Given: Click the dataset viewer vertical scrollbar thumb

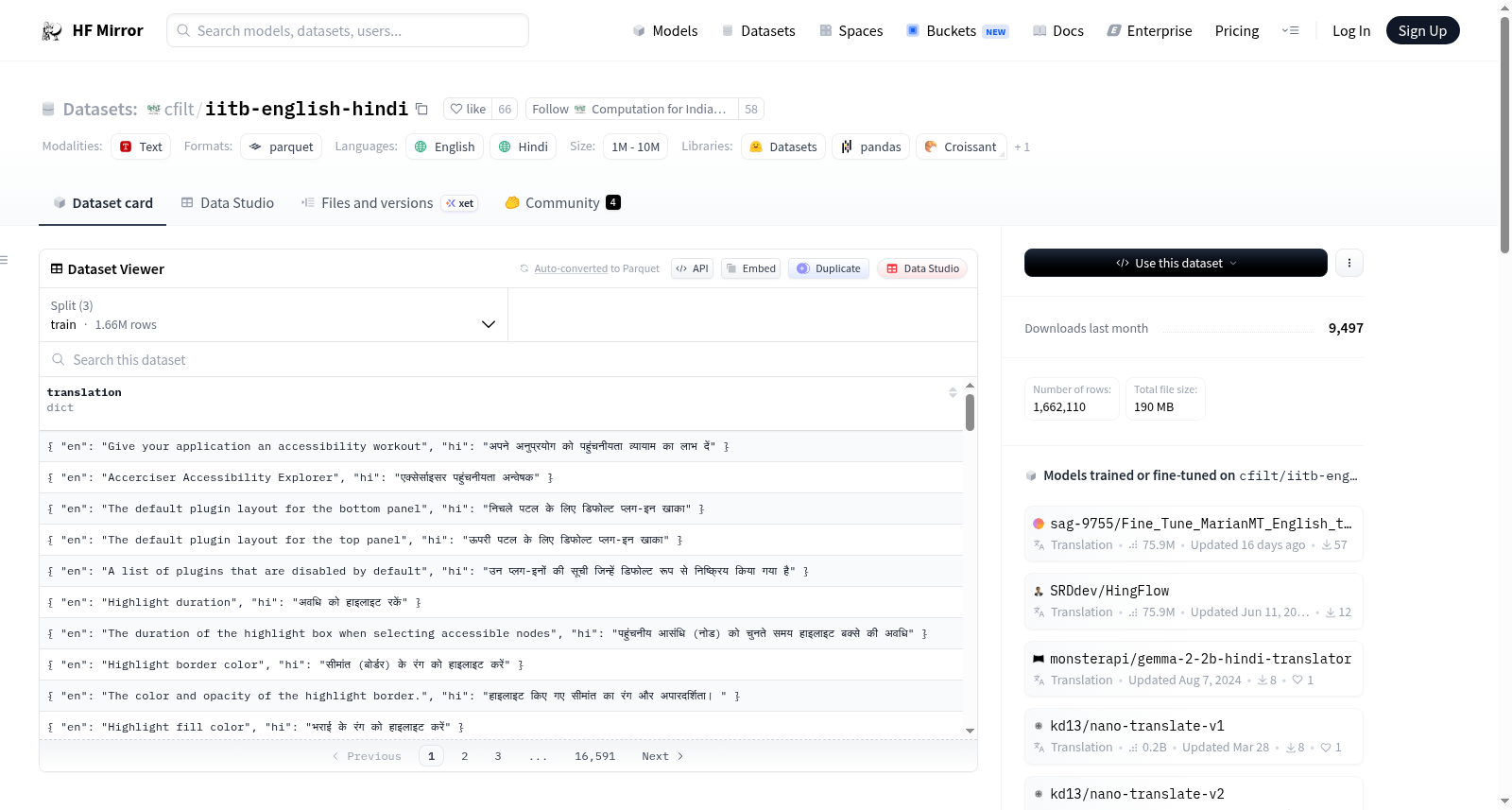Looking at the screenshot, I should click(970, 413).
